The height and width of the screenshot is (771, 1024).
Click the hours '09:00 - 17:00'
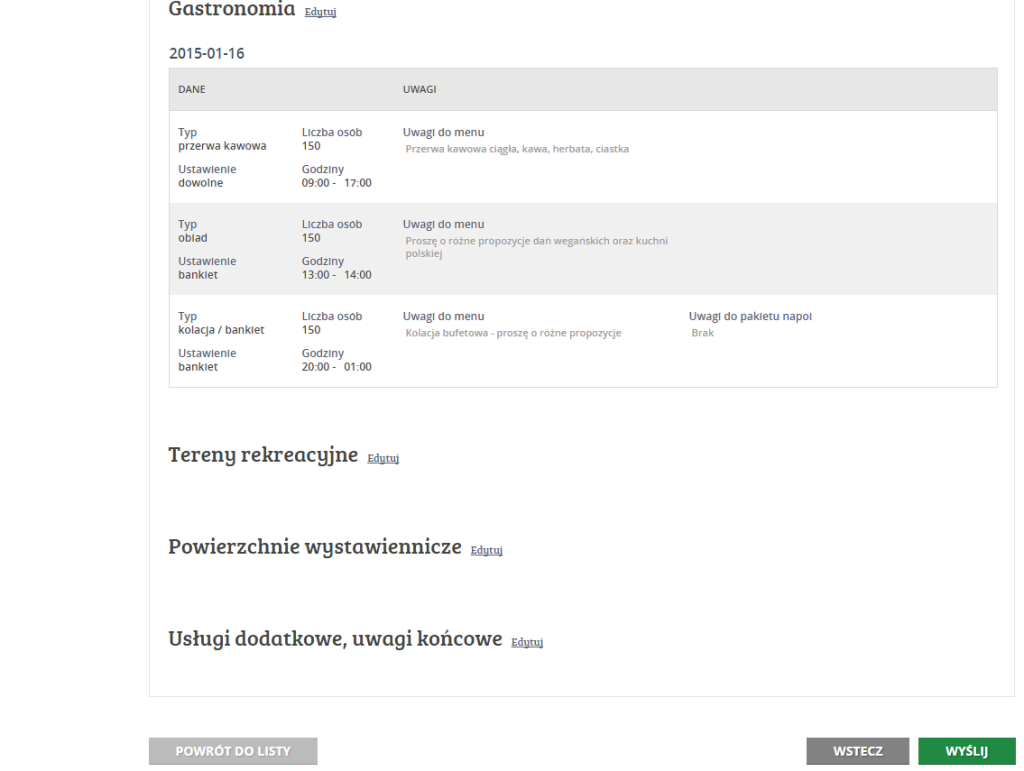336,183
